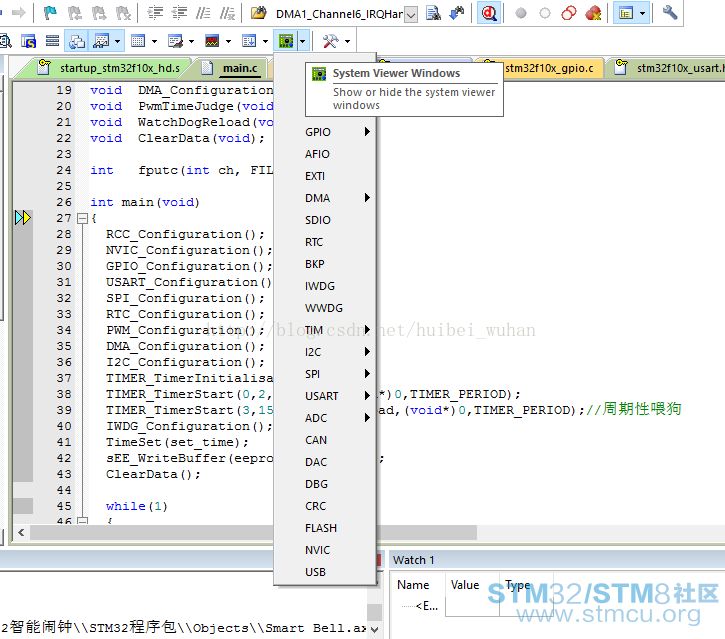Screen dimensions: 725x639
Task: Toggle the Project window button
Action: point(626,13)
